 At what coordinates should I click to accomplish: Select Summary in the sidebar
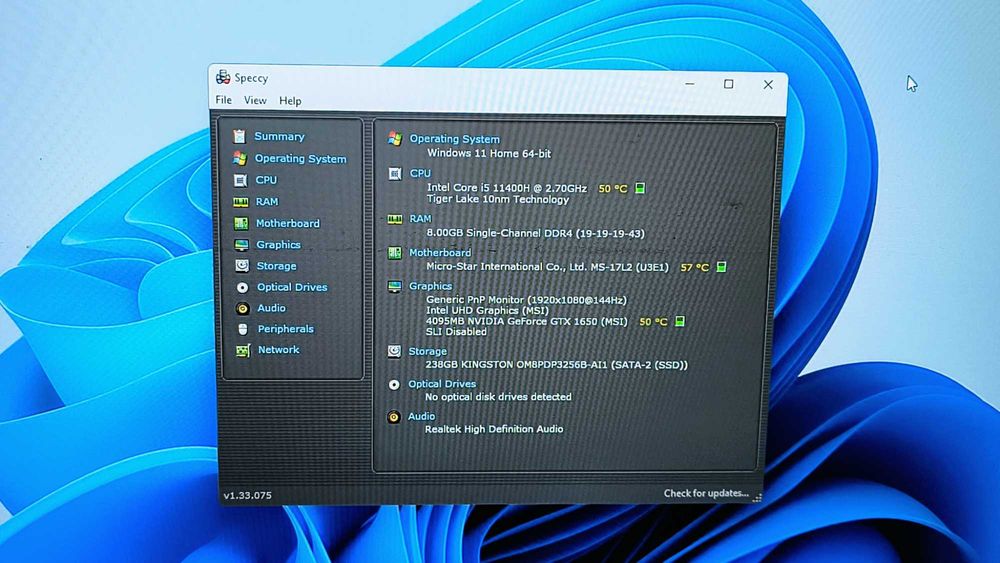[279, 136]
